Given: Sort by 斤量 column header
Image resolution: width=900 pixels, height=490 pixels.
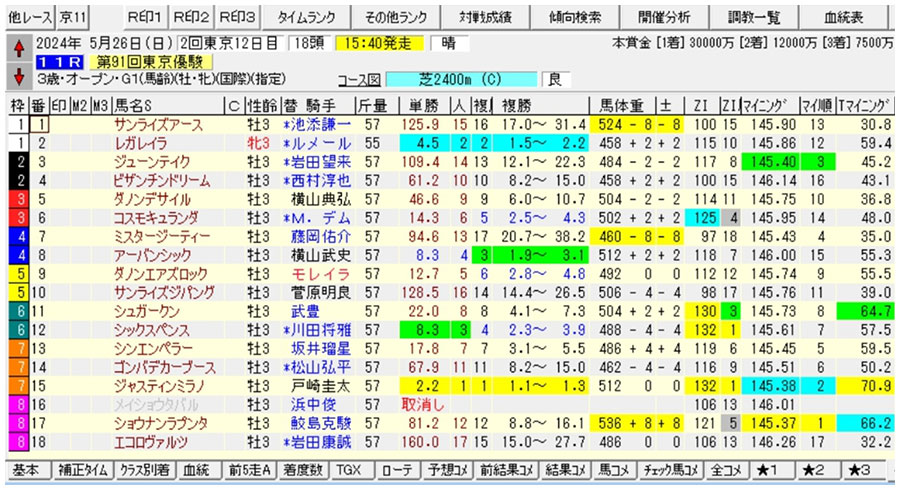Looking at the screenshot, I should coord(372,106).
